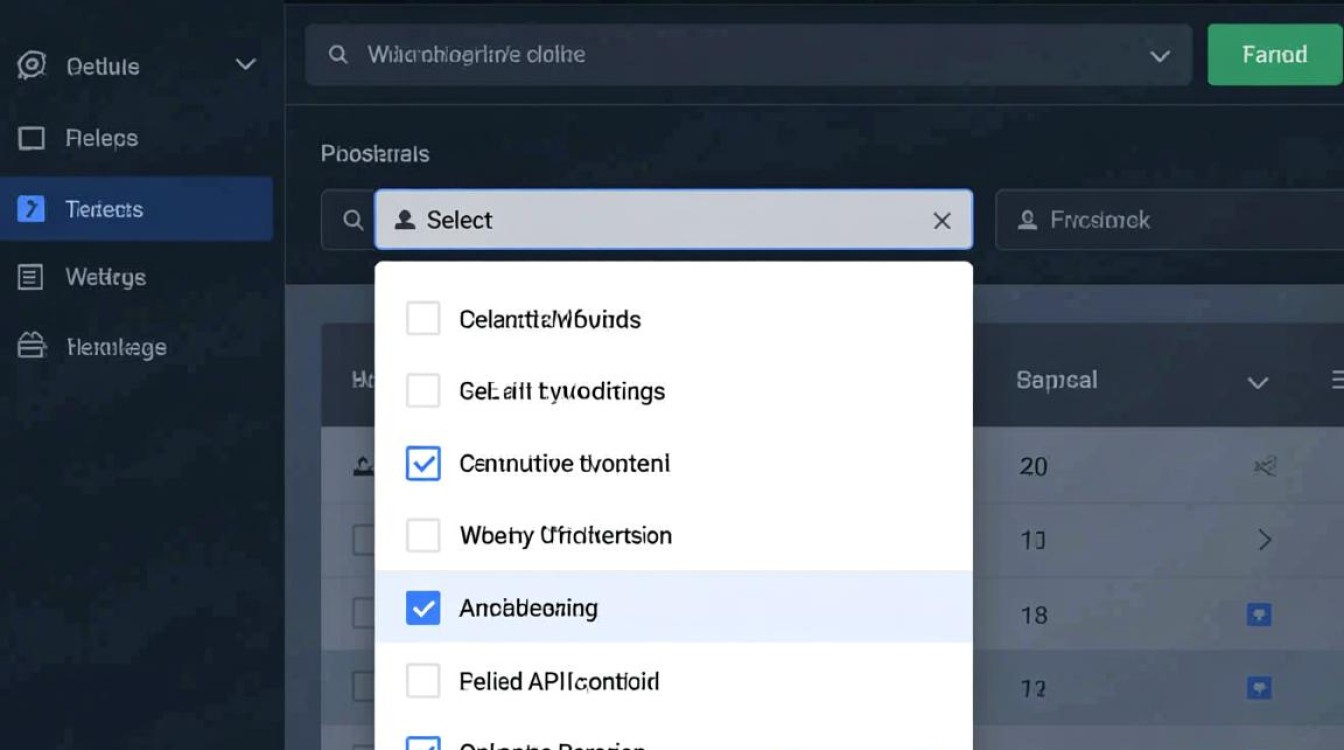Expand the Oetlule sidebar chevron
This screenshot has height=750, width=1344.
pos(245,66)
